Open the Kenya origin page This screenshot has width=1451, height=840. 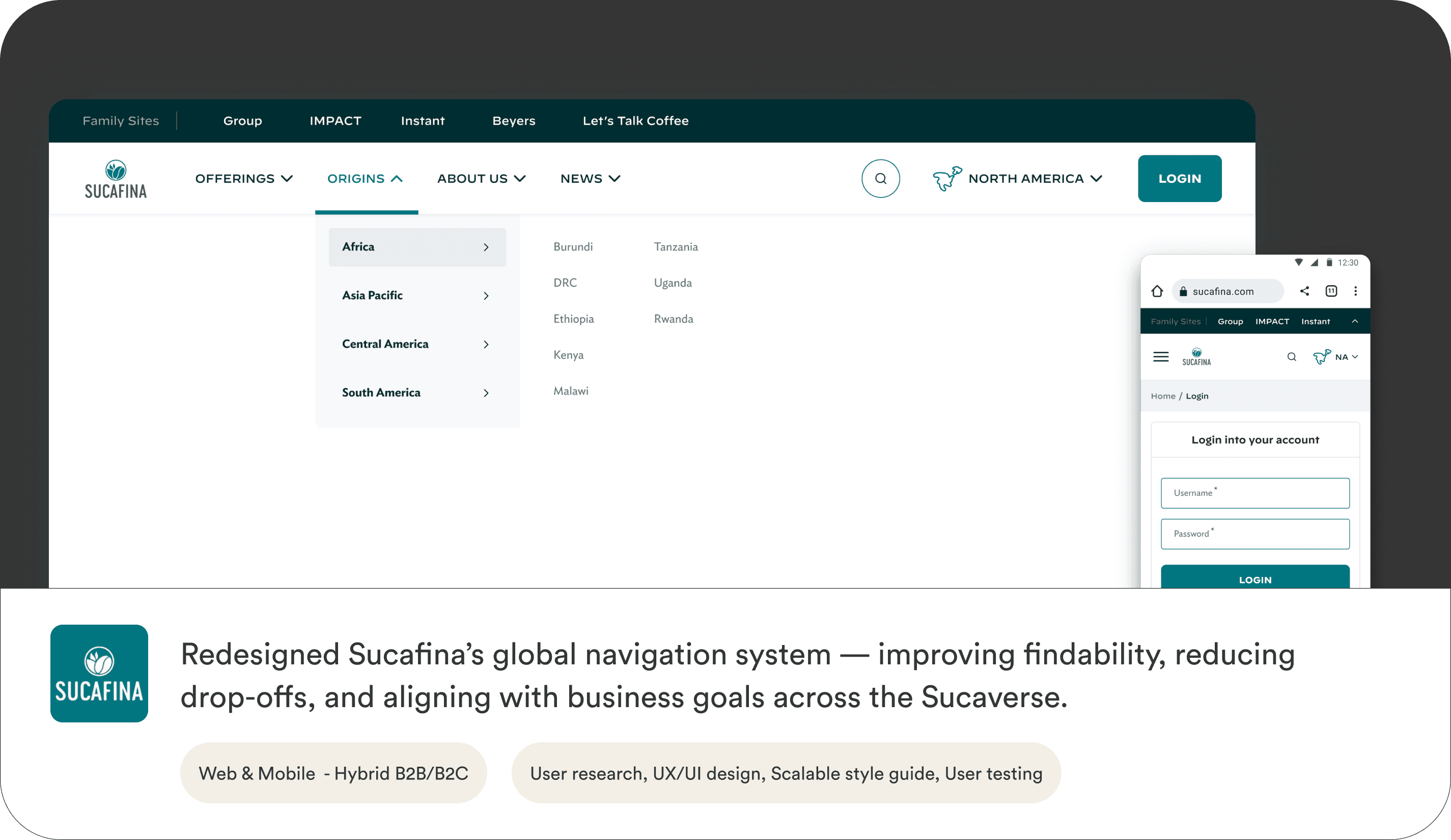568,355
